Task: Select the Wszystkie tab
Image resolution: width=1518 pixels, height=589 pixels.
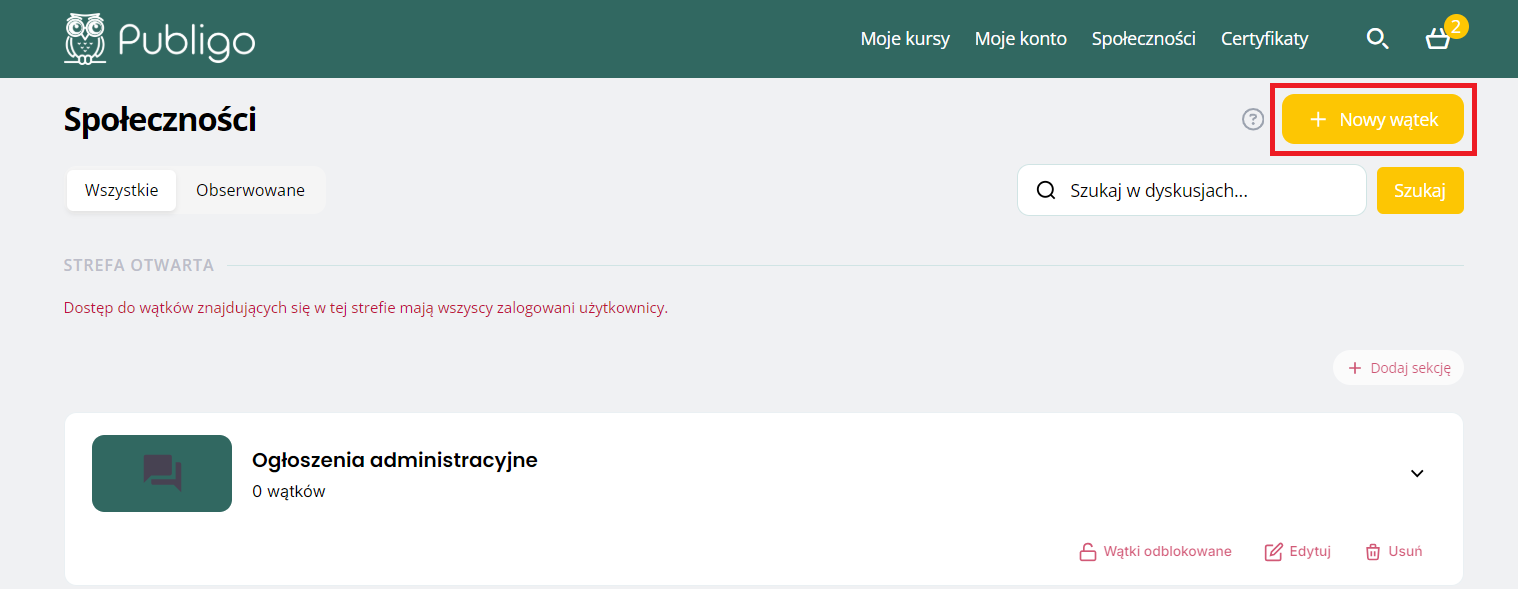Action: tap(121, 190)
